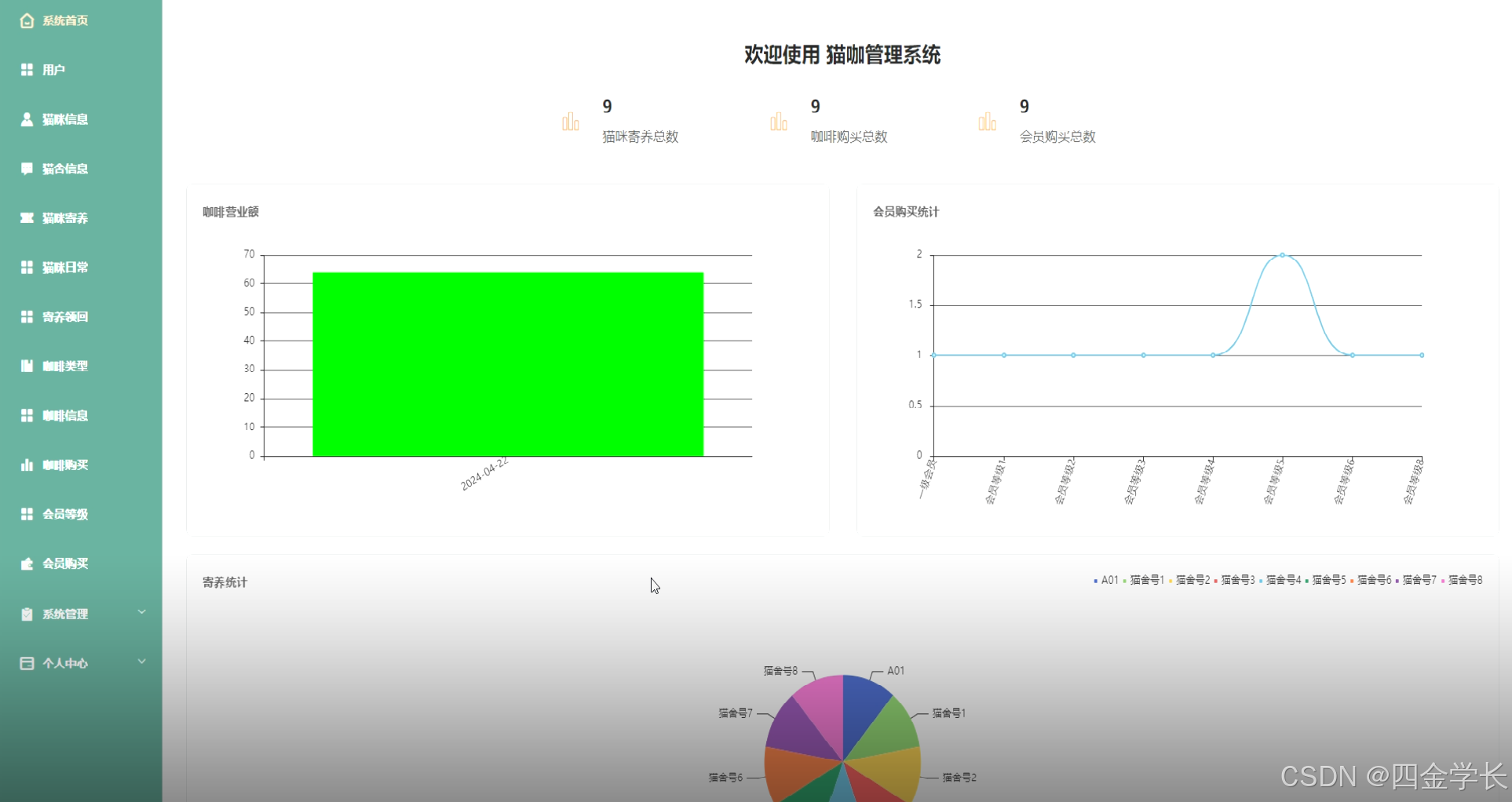Click the chart icon for 会员购买总数
This screenshot has width=1512, height=802.
[988, 122]
